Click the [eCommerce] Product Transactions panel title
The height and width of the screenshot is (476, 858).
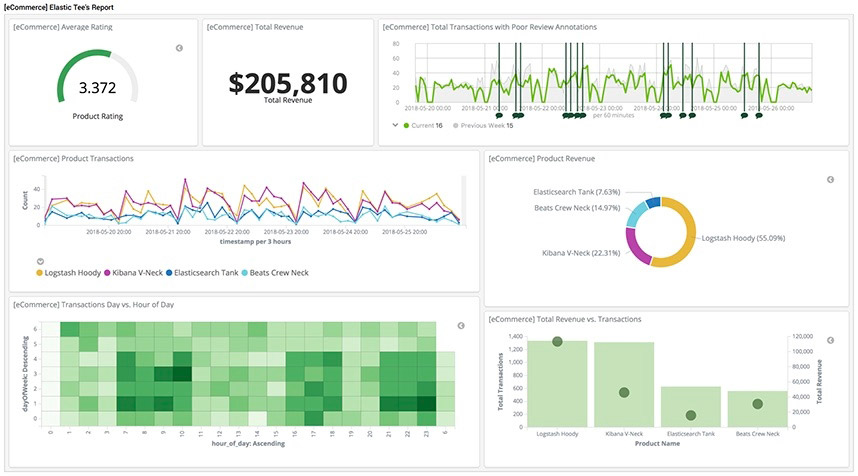point(73,158)
